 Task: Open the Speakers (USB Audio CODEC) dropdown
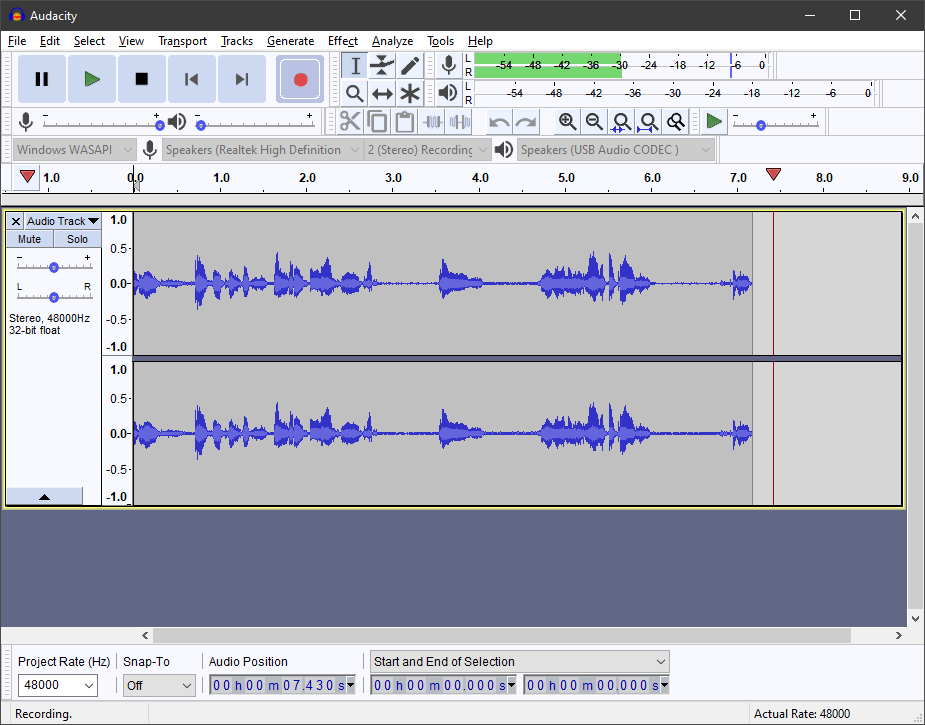point(616,150)
